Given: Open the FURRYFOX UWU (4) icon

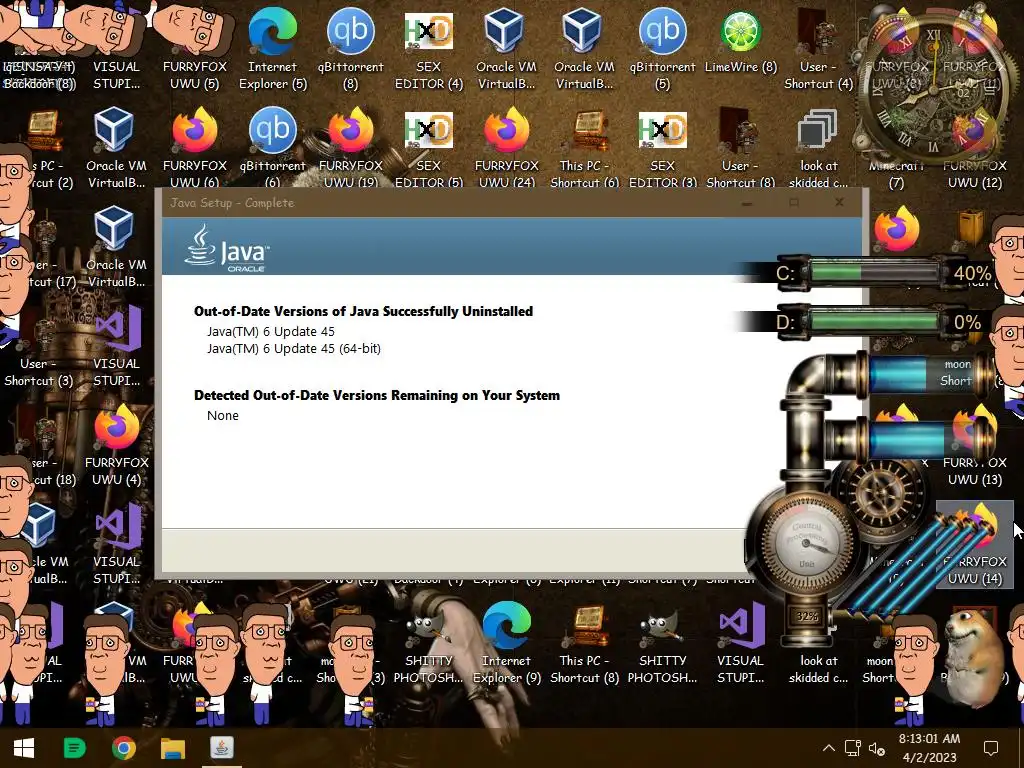Looking at the screenshot, I should point(116,445).
